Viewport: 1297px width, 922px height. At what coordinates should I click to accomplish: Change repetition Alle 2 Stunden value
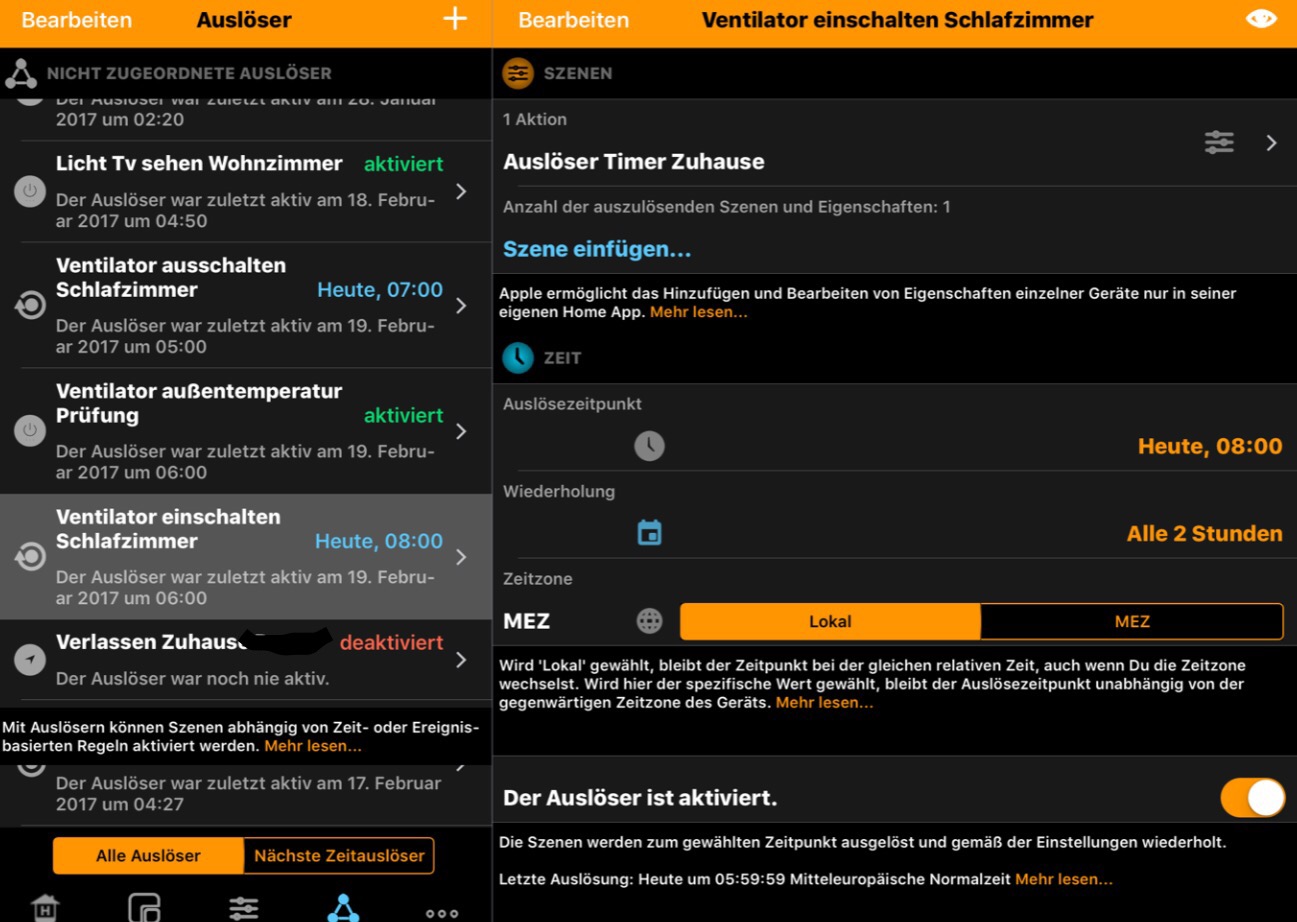coord(1204,534)
